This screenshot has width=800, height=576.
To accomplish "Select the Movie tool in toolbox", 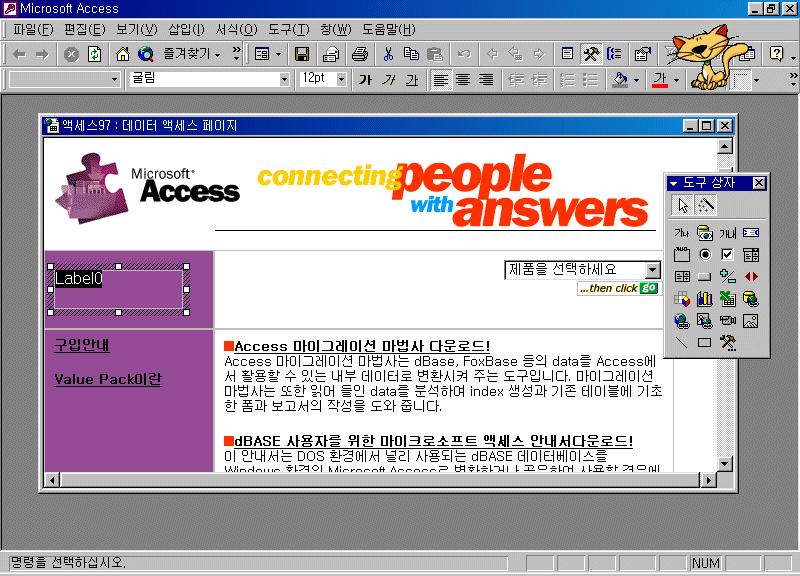I will pos(728,321).
